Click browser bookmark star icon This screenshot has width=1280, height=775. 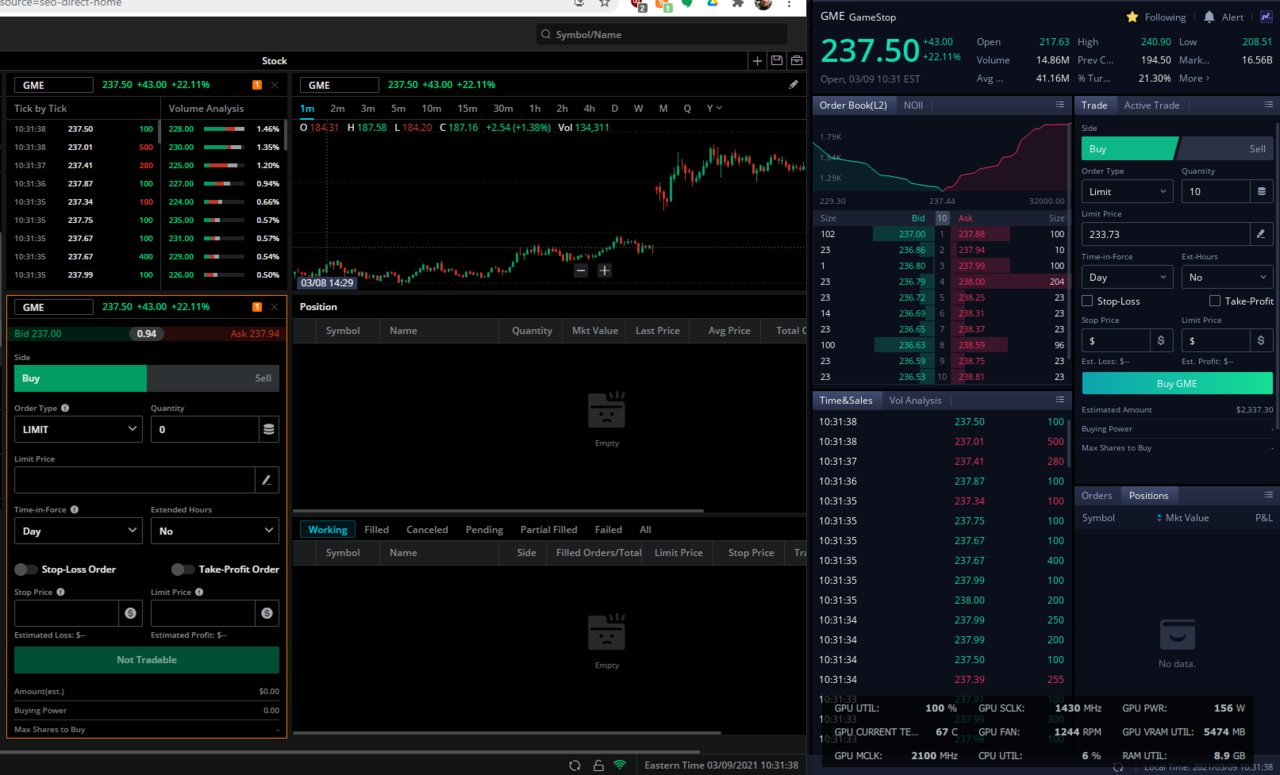tap(605, 4)
